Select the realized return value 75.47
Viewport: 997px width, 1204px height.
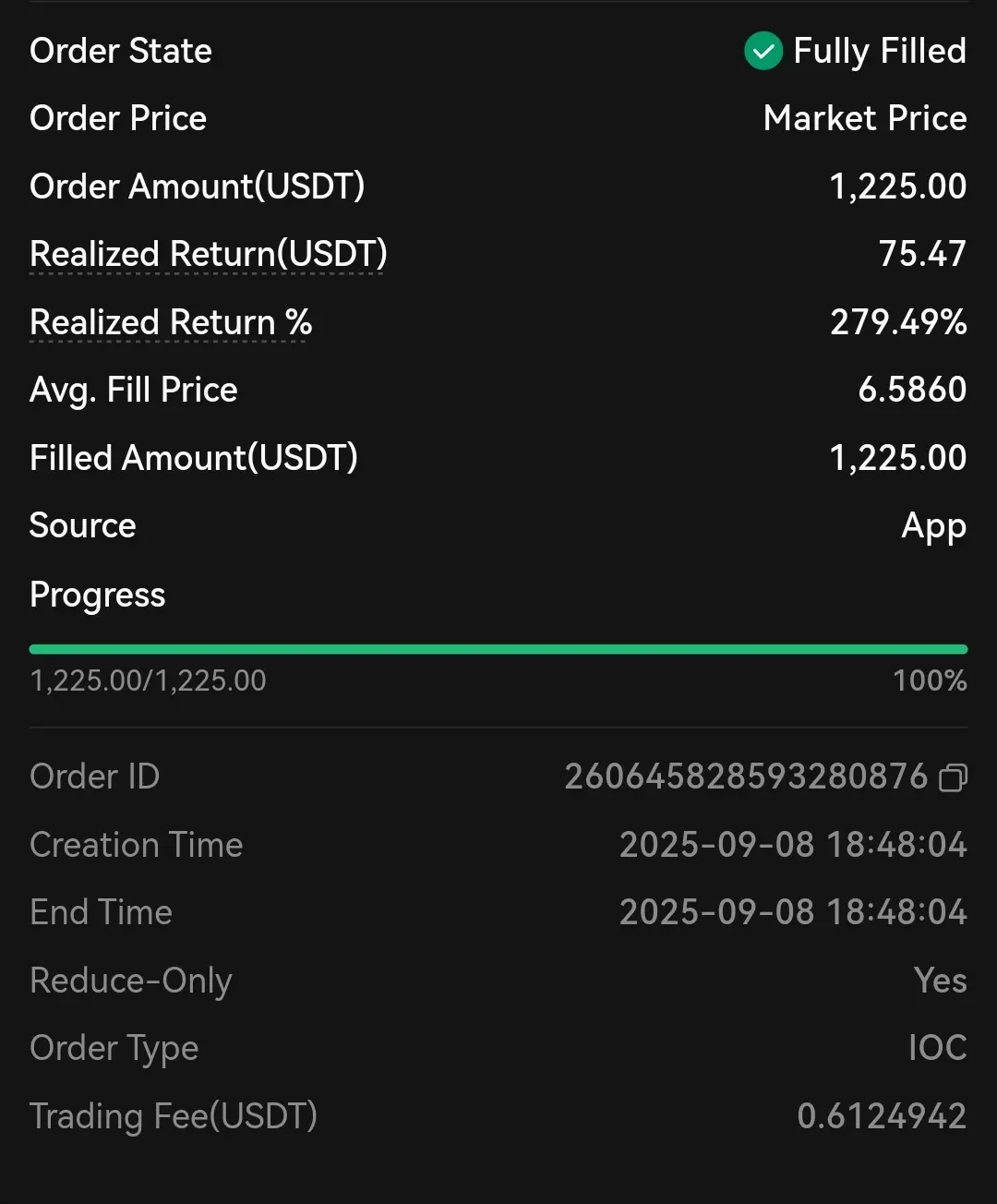pyautogui.click(x=922, y=254)
